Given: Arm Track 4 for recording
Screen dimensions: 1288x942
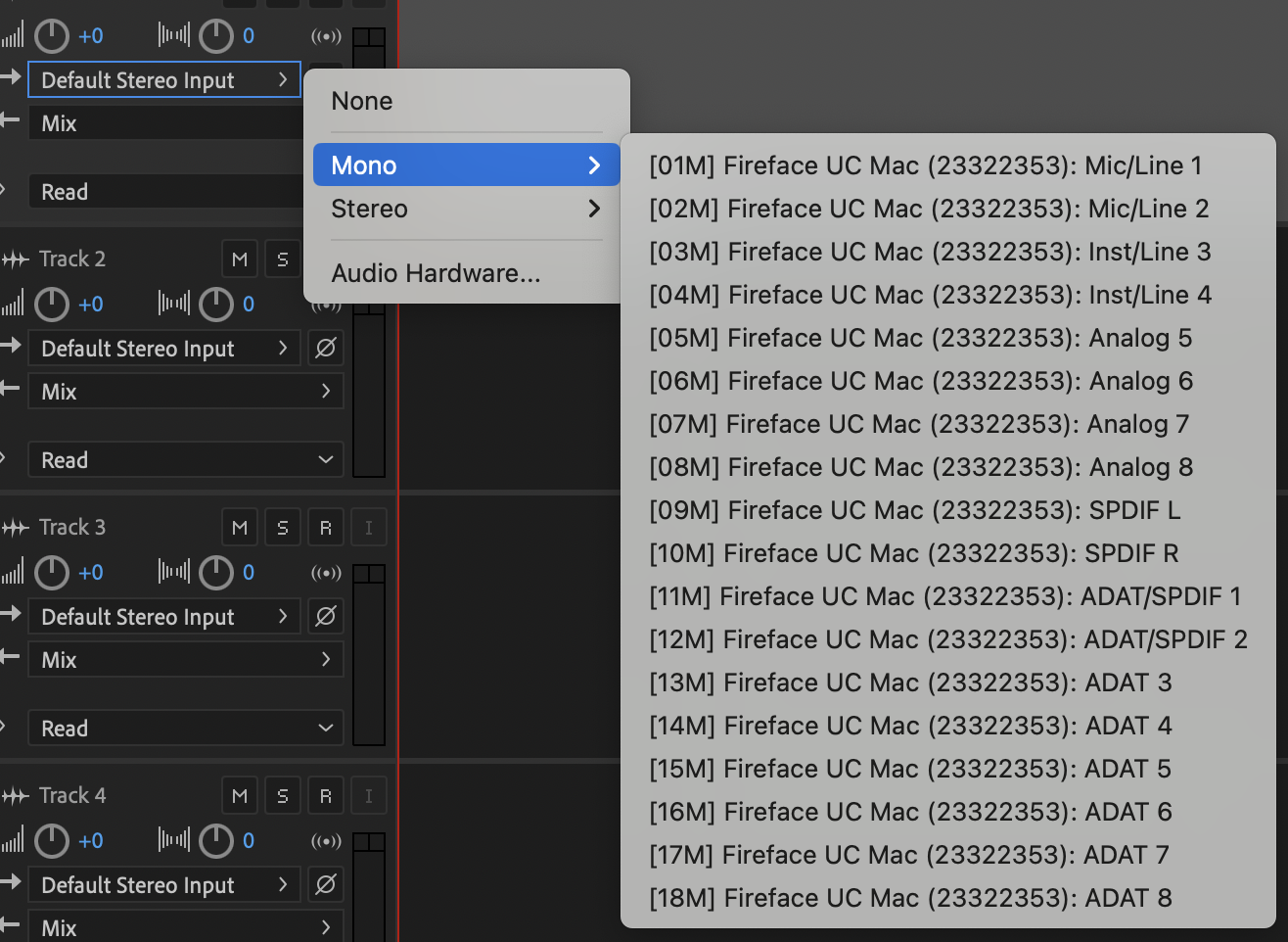Looking at the screenshot, I should (326, 796).
